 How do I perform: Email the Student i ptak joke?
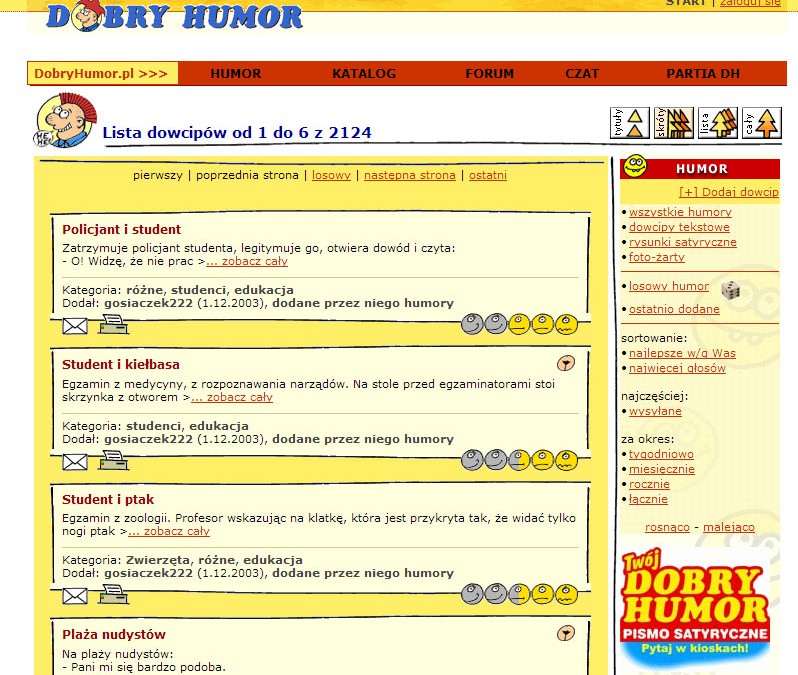[x=75, y=596]
